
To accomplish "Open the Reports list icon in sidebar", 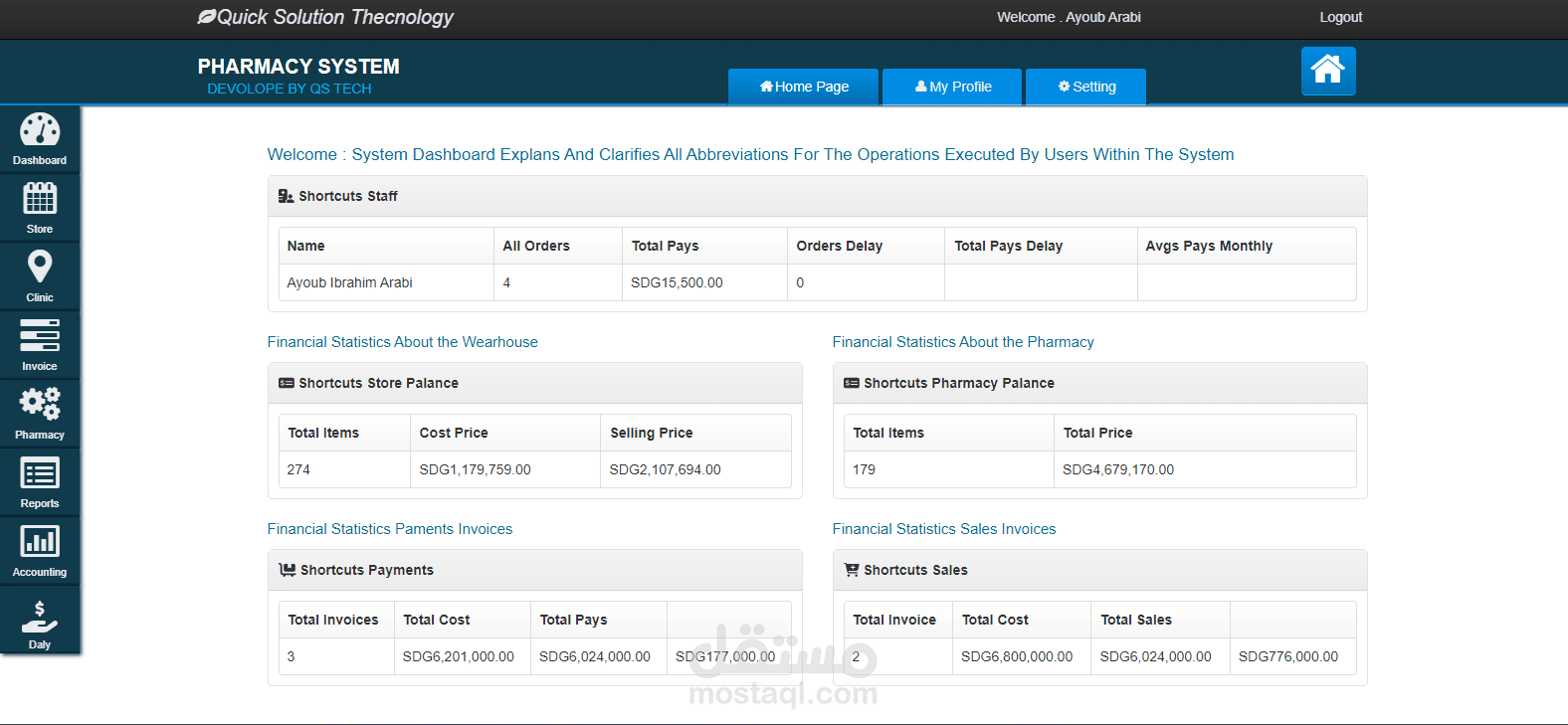I will click(40, 473).
